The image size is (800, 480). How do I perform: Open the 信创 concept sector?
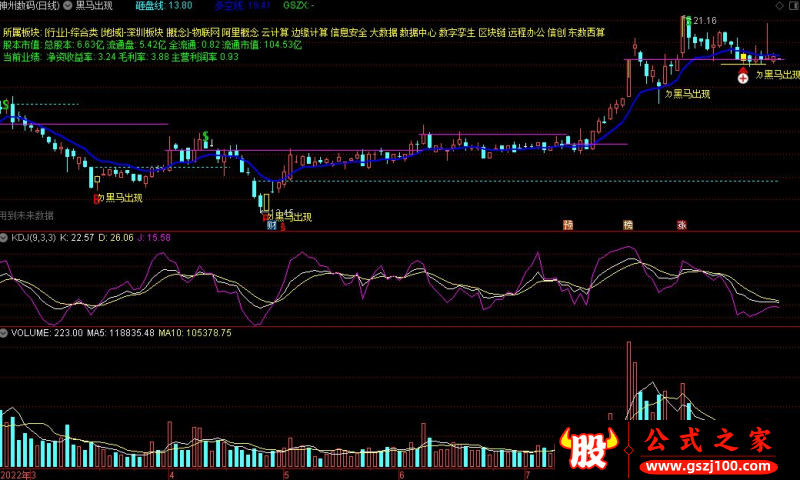point(557,33)
